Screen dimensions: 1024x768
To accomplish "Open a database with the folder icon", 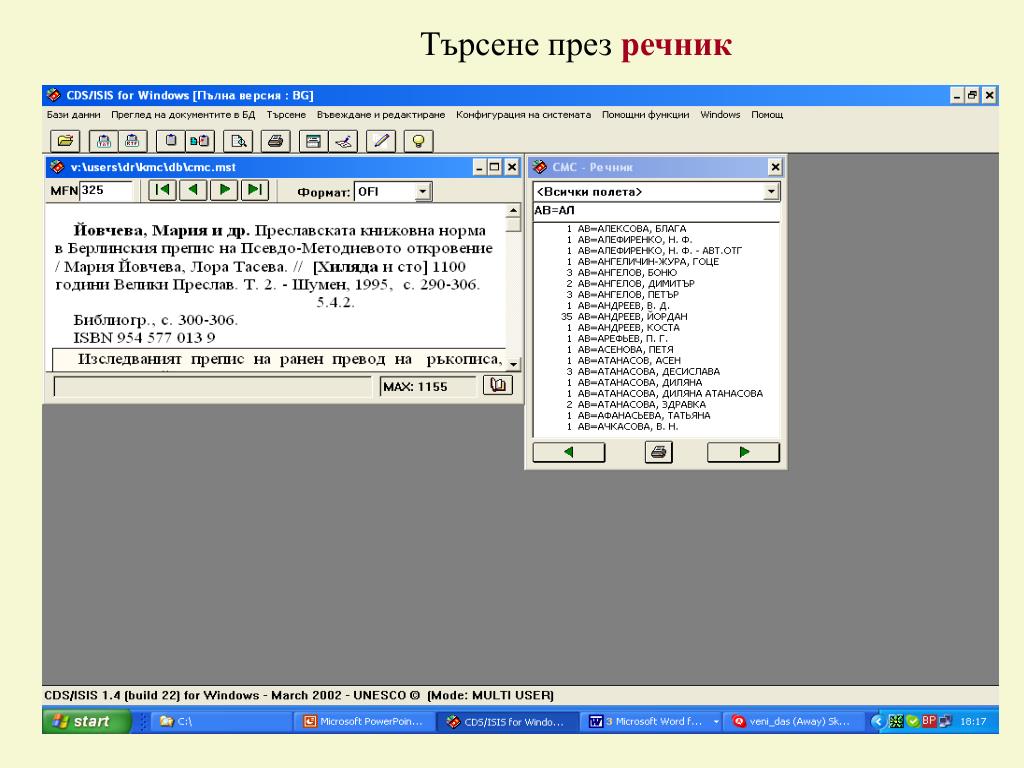I will pos(65,141).
